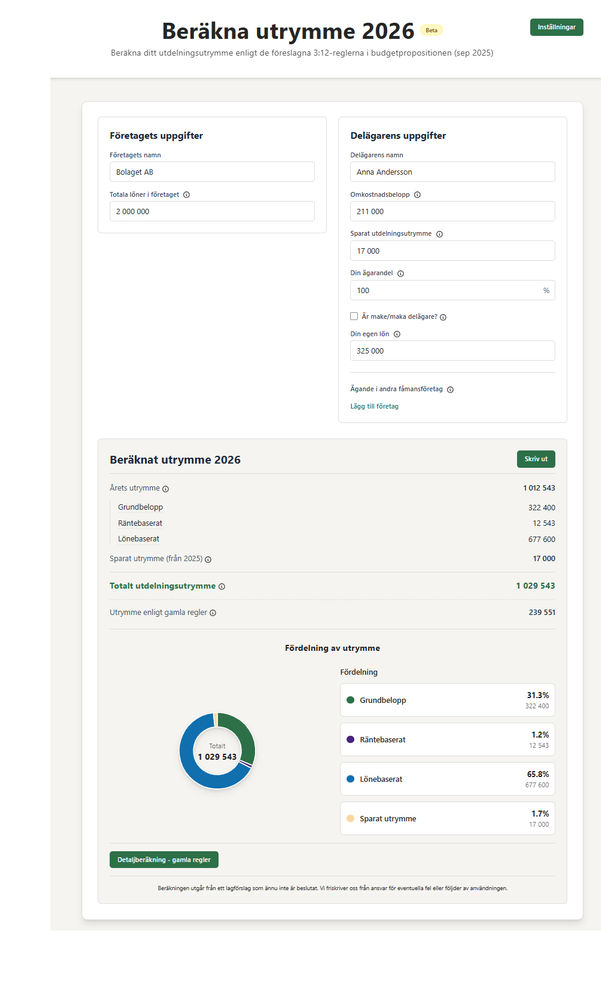Click the Delägarens namn input field

click(x=452, y=172)
